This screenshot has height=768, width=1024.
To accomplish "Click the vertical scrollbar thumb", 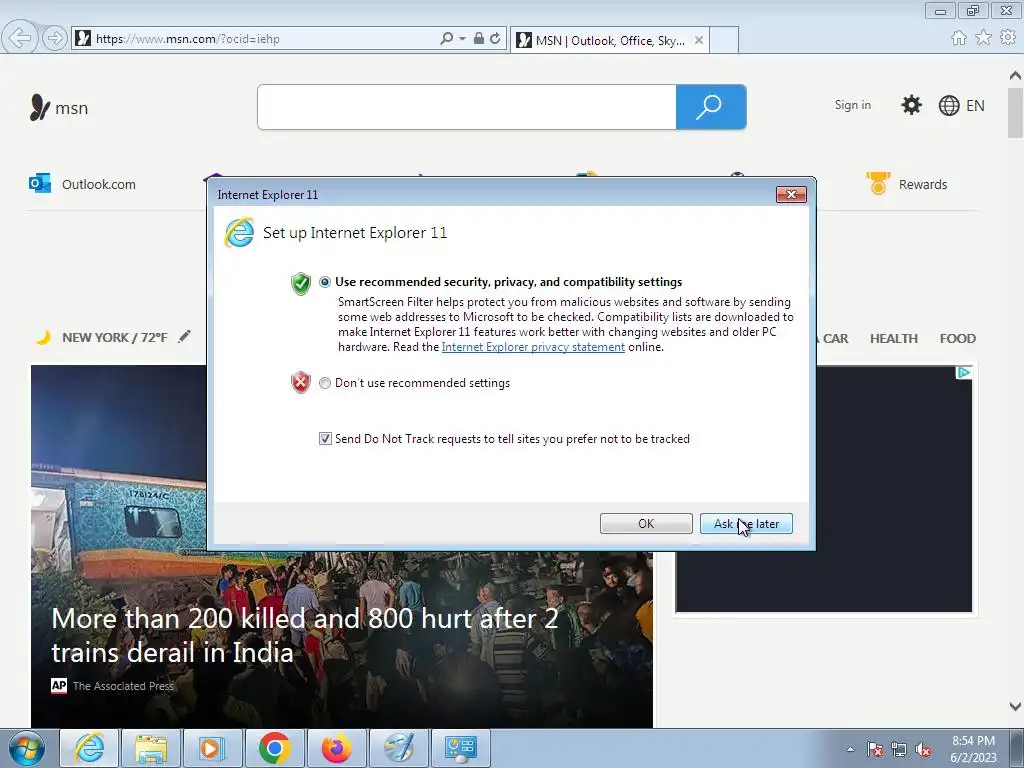I will coord(1016,112).
